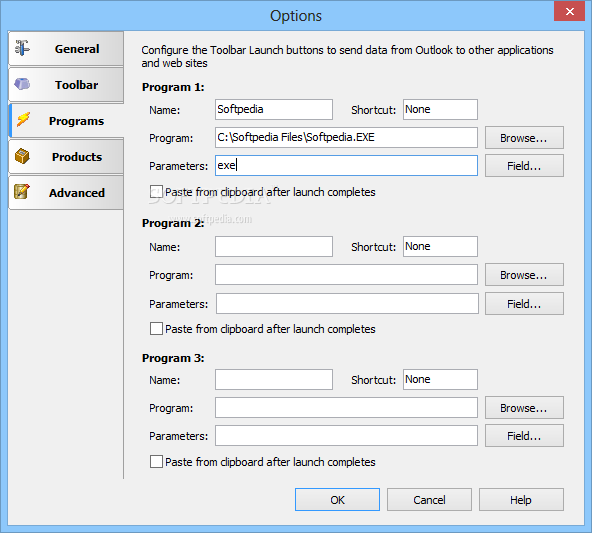
Task: Enable Program 3 paste from clipboard checkbox
Action: 156,462
